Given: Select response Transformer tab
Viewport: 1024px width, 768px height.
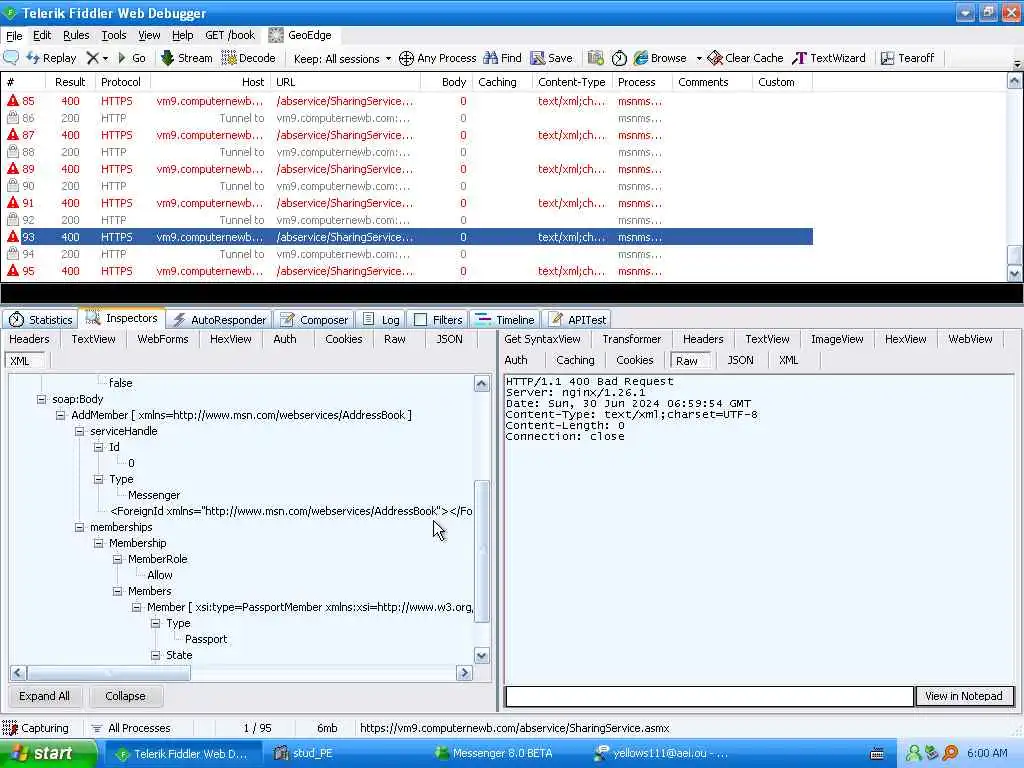Looking at the screenshot, I should point(632,339).
